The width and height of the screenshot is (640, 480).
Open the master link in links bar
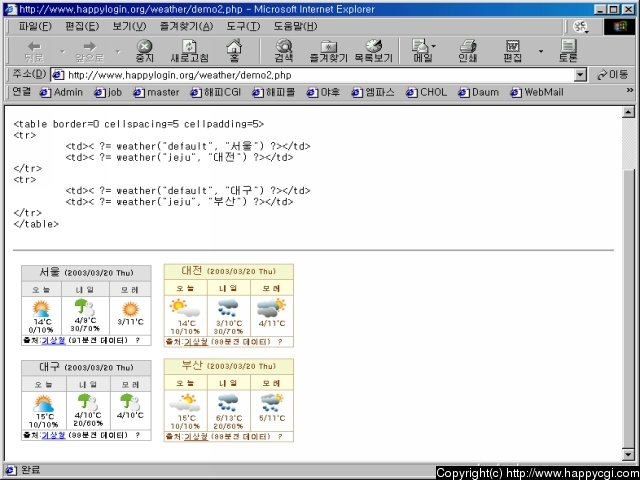156,93
